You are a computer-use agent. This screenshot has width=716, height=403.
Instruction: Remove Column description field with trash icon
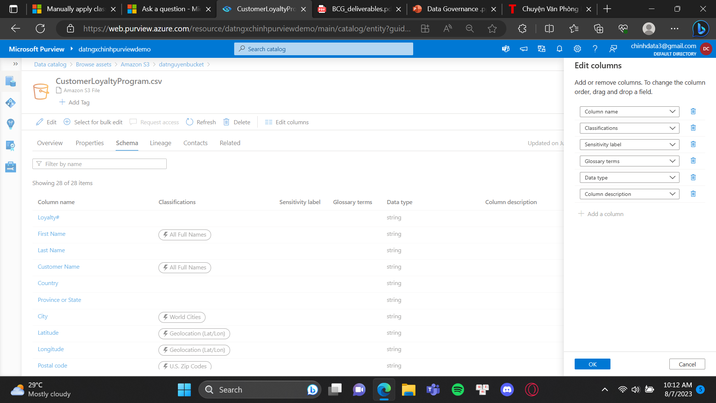tap(693, 194)
